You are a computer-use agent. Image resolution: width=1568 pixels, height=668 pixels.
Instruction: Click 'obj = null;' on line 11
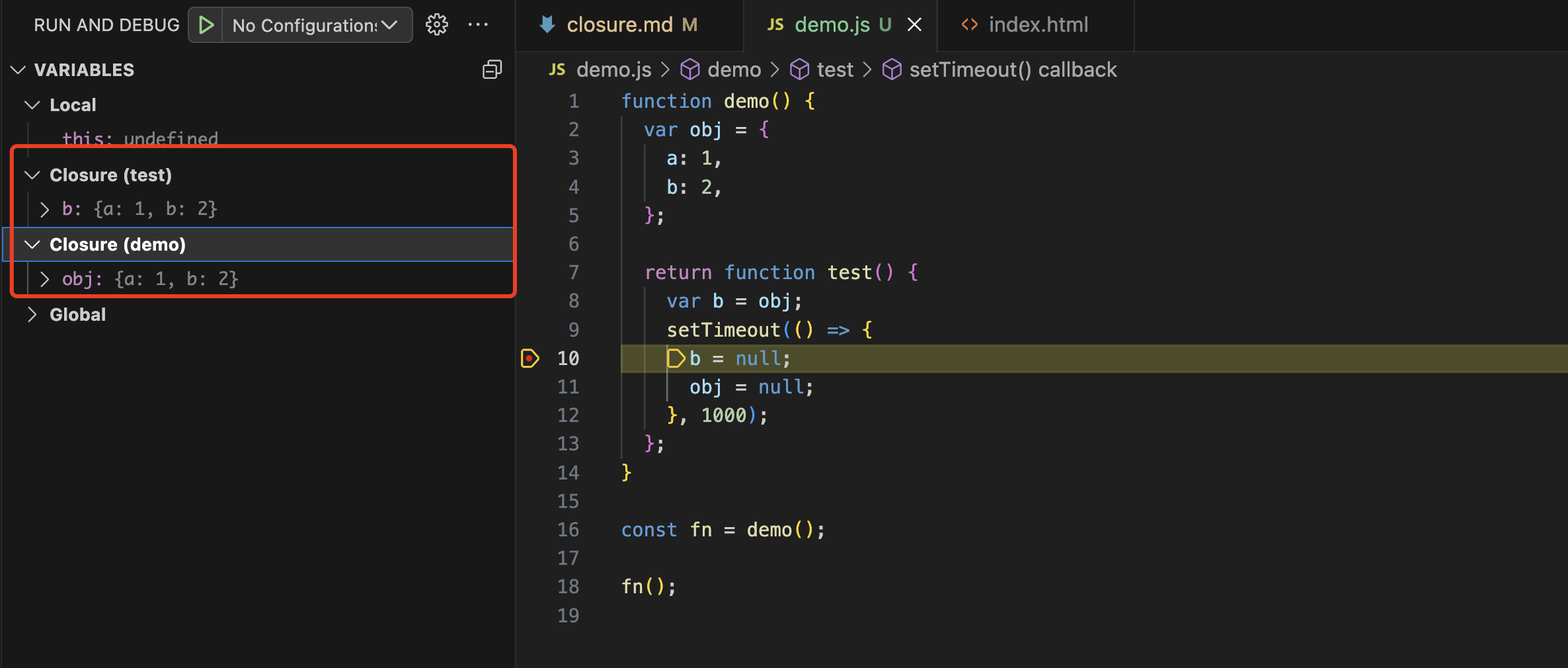click(x=752, y=387)
